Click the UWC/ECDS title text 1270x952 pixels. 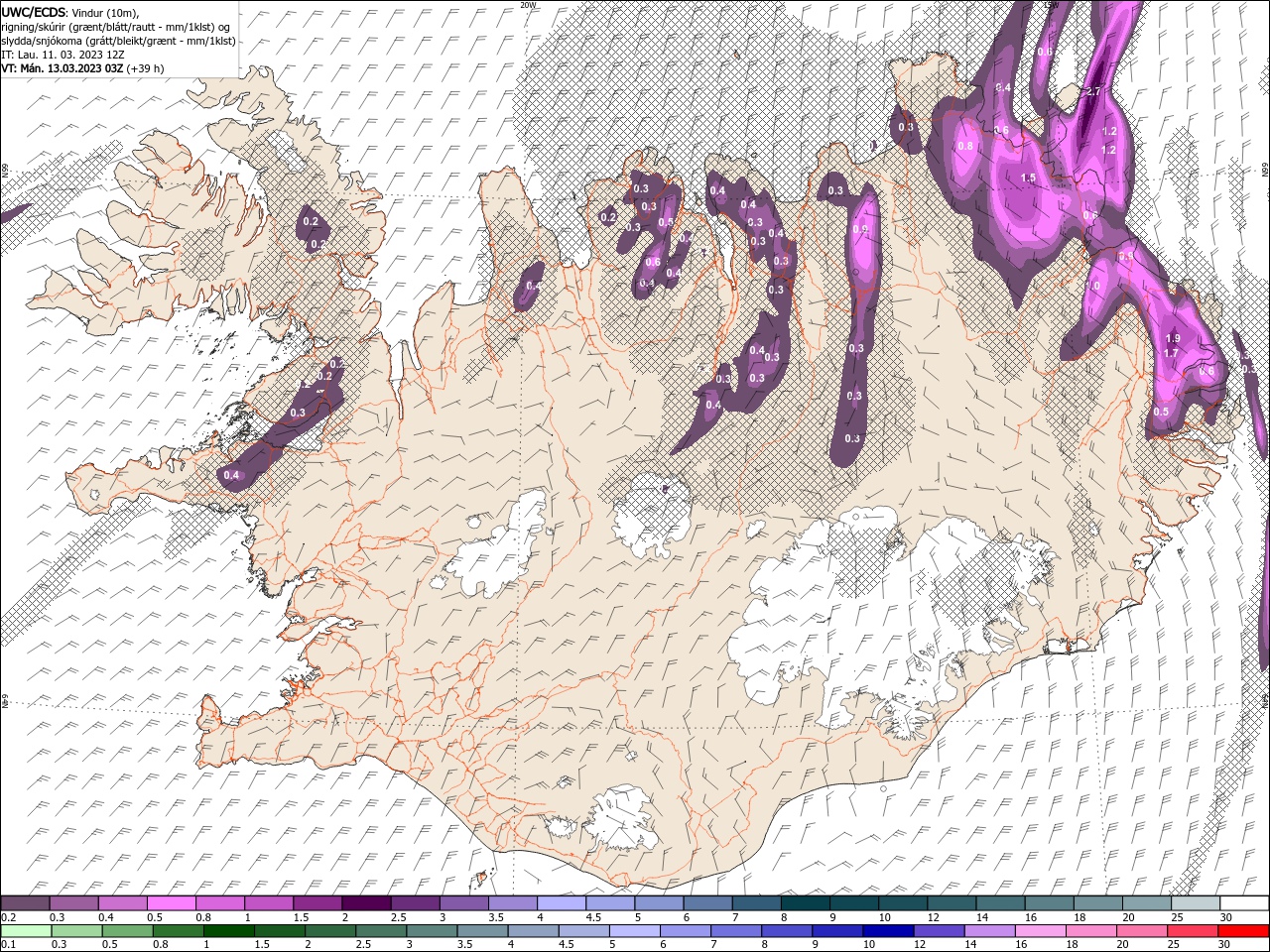(34, 12)
